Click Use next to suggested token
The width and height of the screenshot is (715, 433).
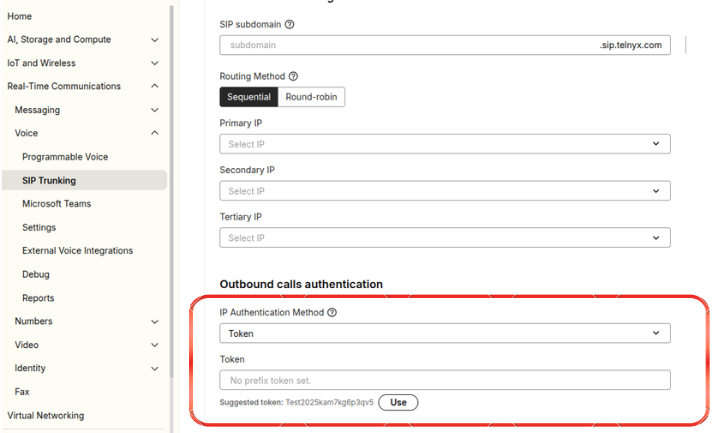tap(398, 402)
